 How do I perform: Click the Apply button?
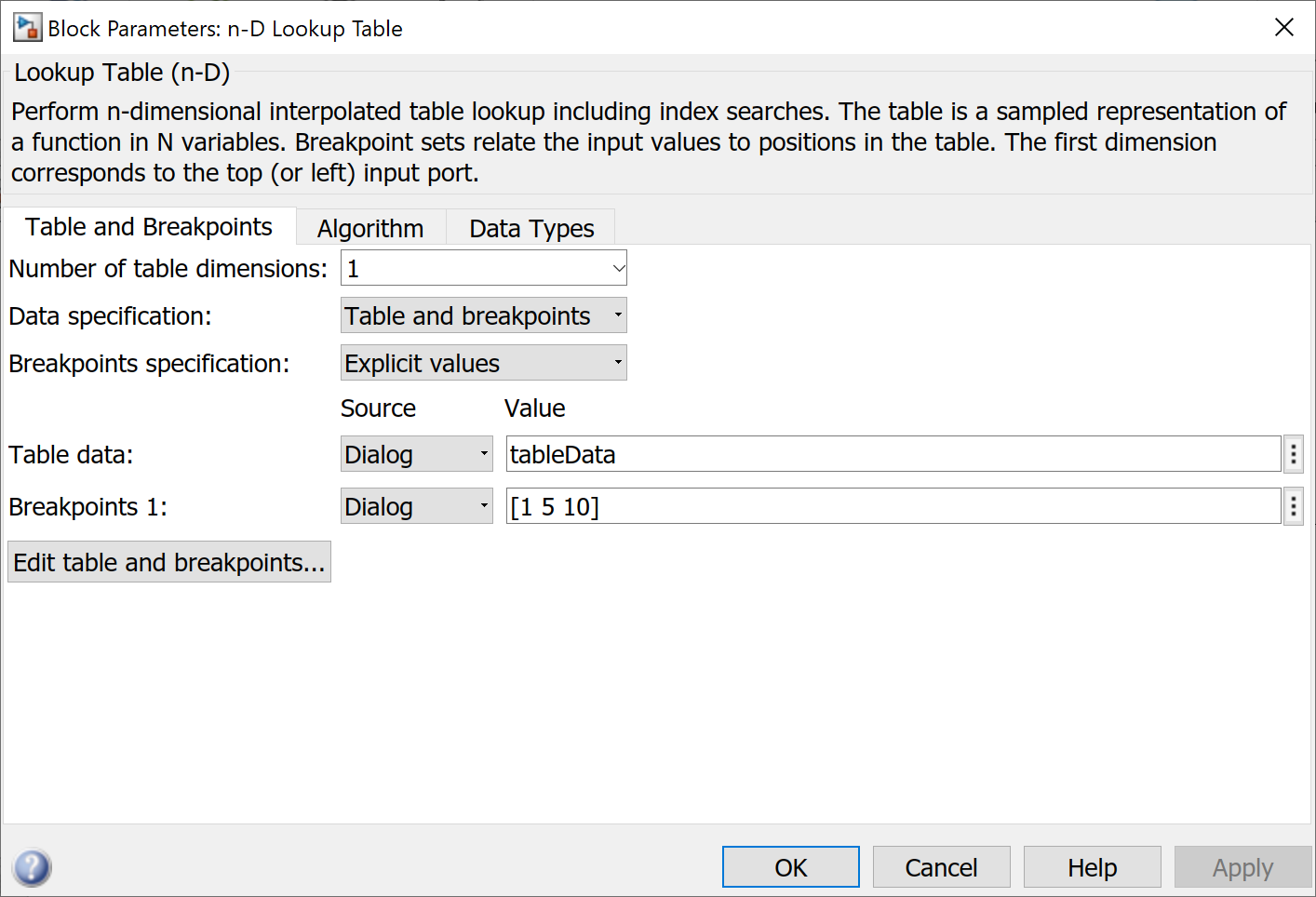pos(1242,866)
